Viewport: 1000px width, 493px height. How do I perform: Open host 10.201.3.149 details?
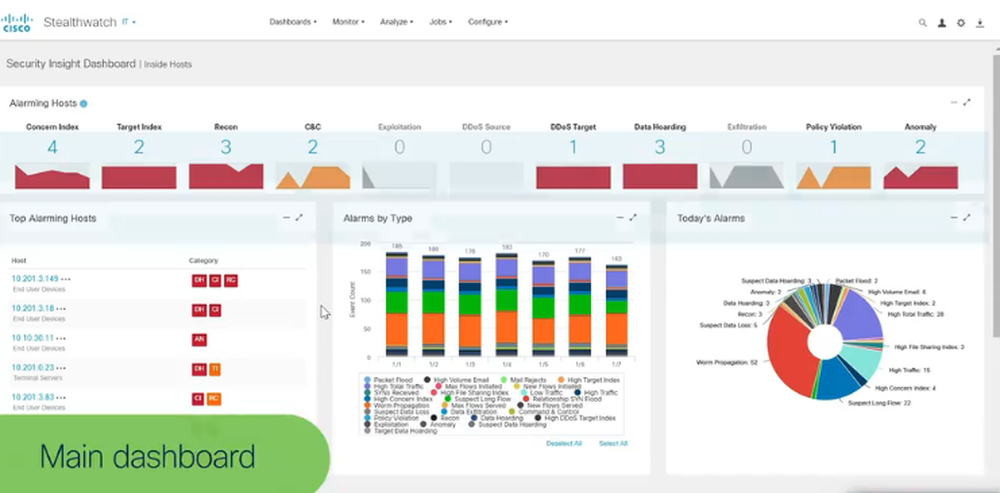(34, 279)
